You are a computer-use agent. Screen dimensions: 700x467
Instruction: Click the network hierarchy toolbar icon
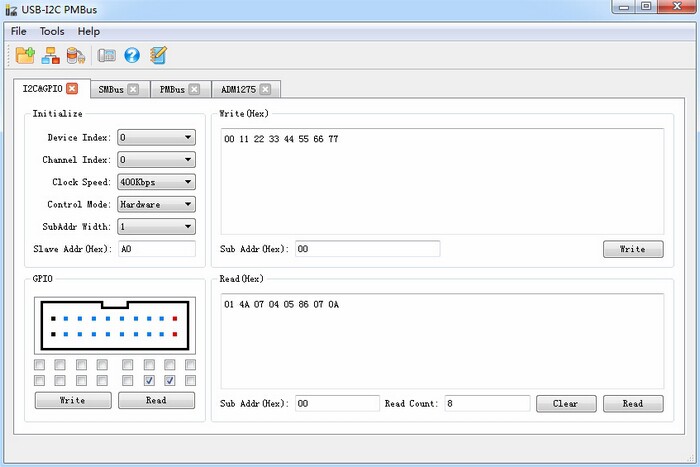click(x=50, y=55)
